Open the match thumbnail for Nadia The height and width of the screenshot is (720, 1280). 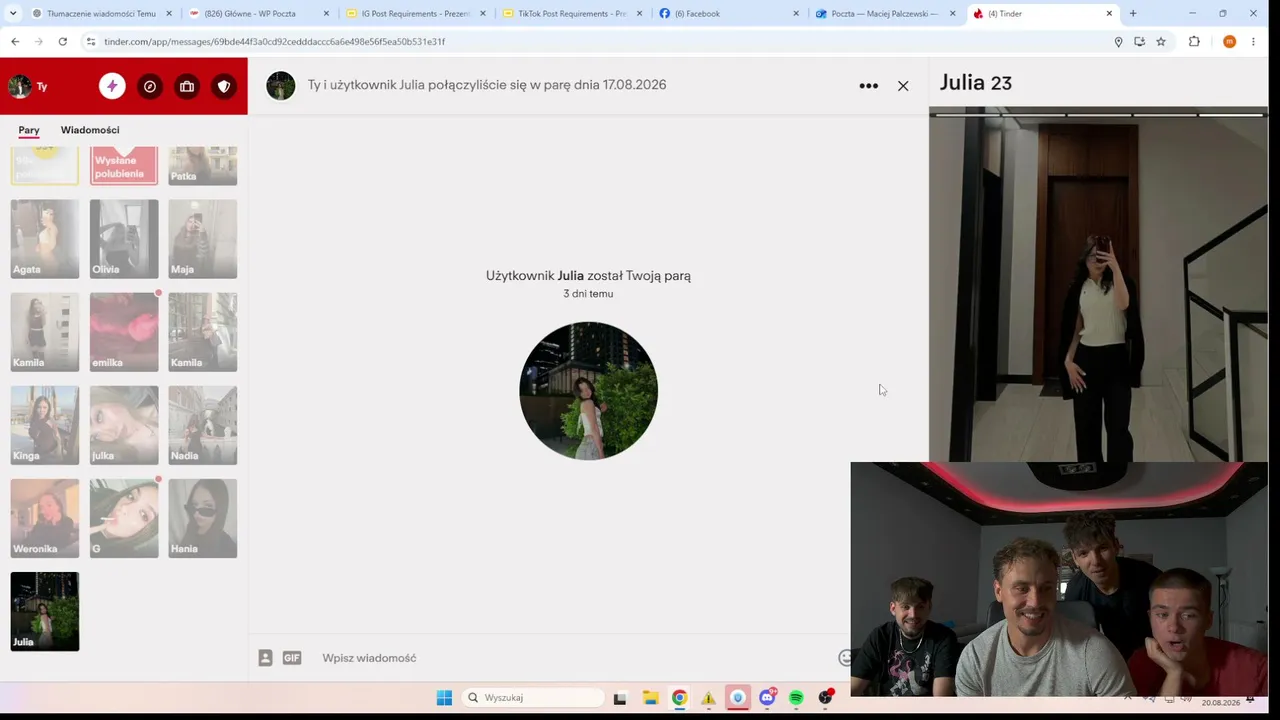[x=203, y=425]
